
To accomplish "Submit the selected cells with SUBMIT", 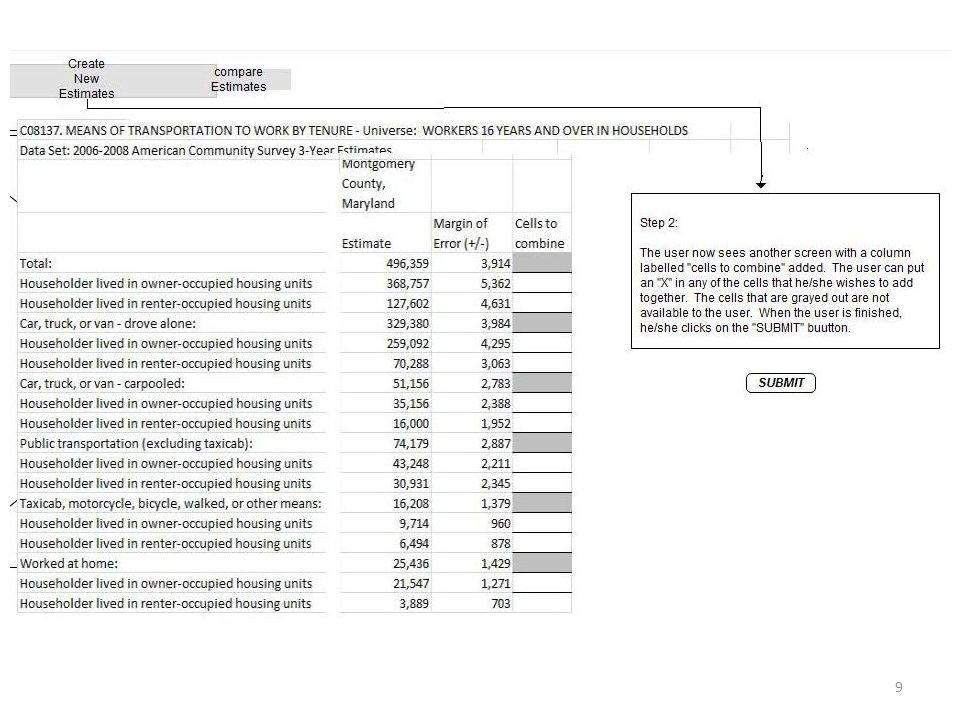I will click(x=781, y=383).
